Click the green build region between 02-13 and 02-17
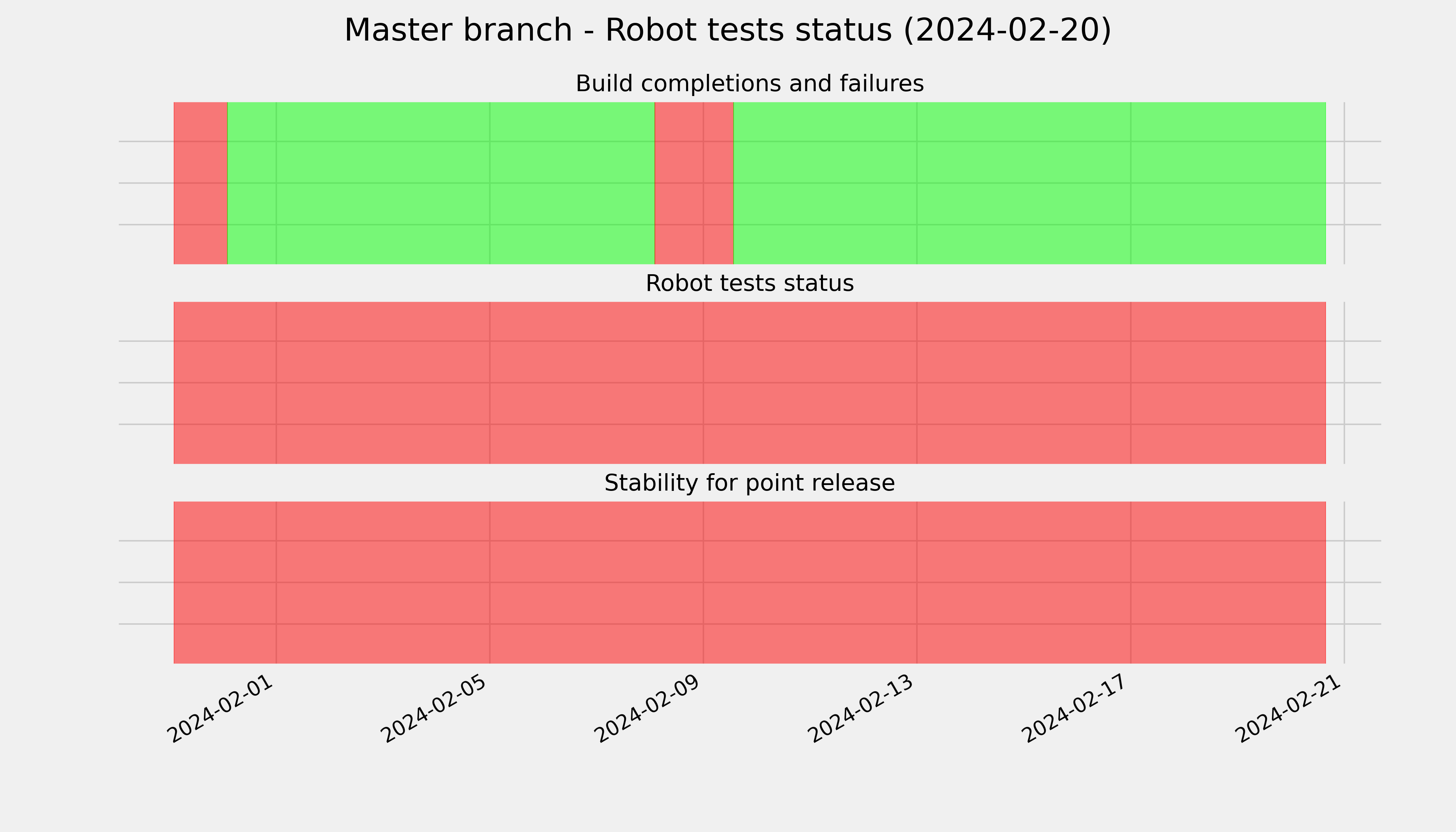 pos(1024,183)
